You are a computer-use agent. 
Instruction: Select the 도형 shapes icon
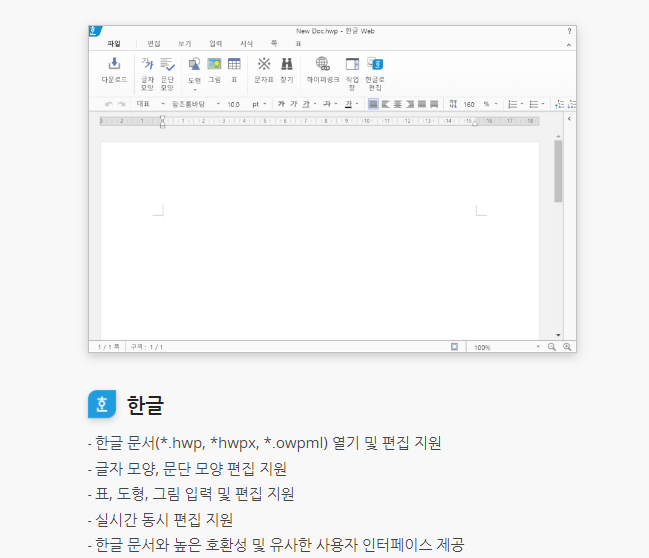coord(195,64)
